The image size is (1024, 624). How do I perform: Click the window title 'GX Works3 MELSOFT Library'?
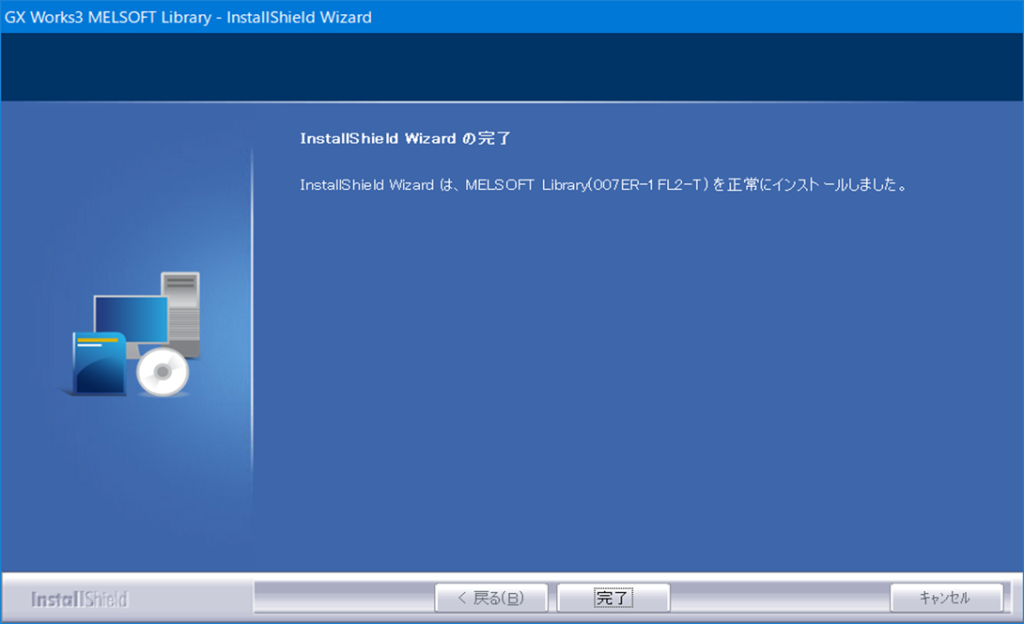click(x=108, y=17)
